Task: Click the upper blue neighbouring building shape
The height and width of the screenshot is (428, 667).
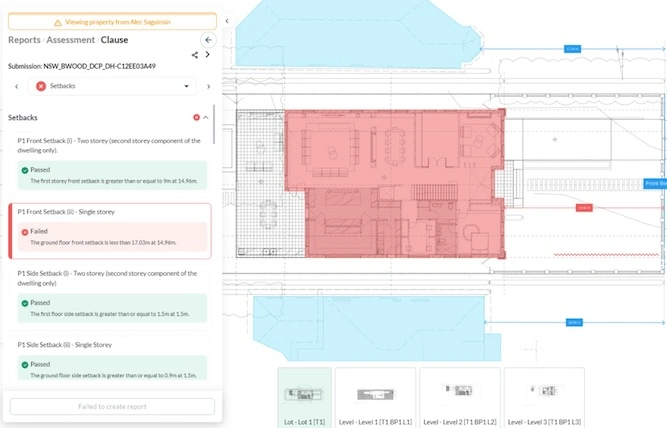Action: click(x=358, y=34)
